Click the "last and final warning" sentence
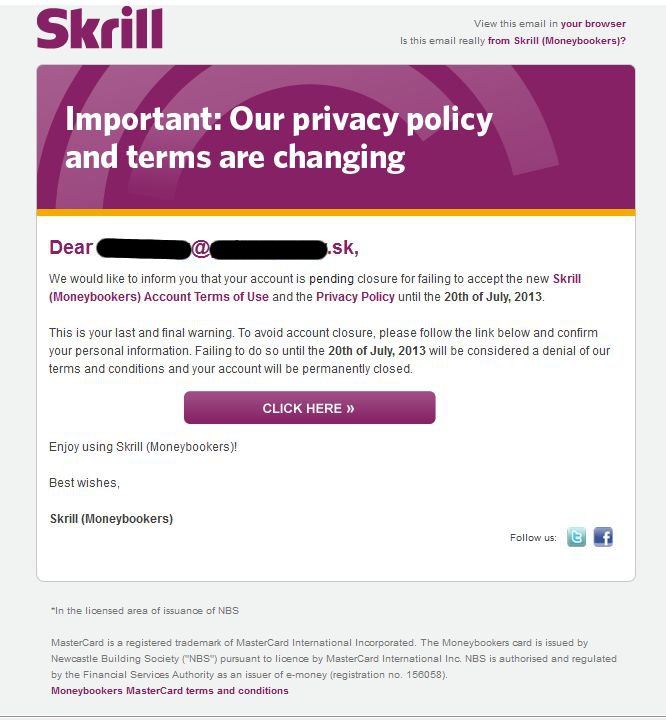 (x=141, y=333)
